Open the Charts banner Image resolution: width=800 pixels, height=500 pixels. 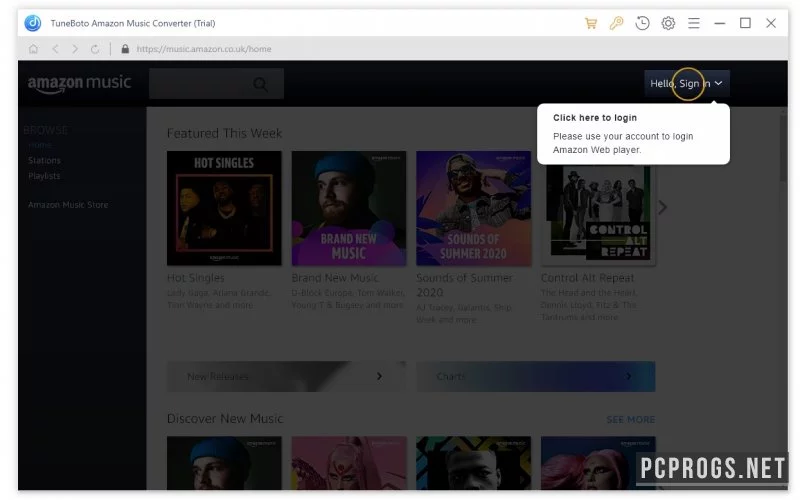pyautogui.click(x=536, y=377)
